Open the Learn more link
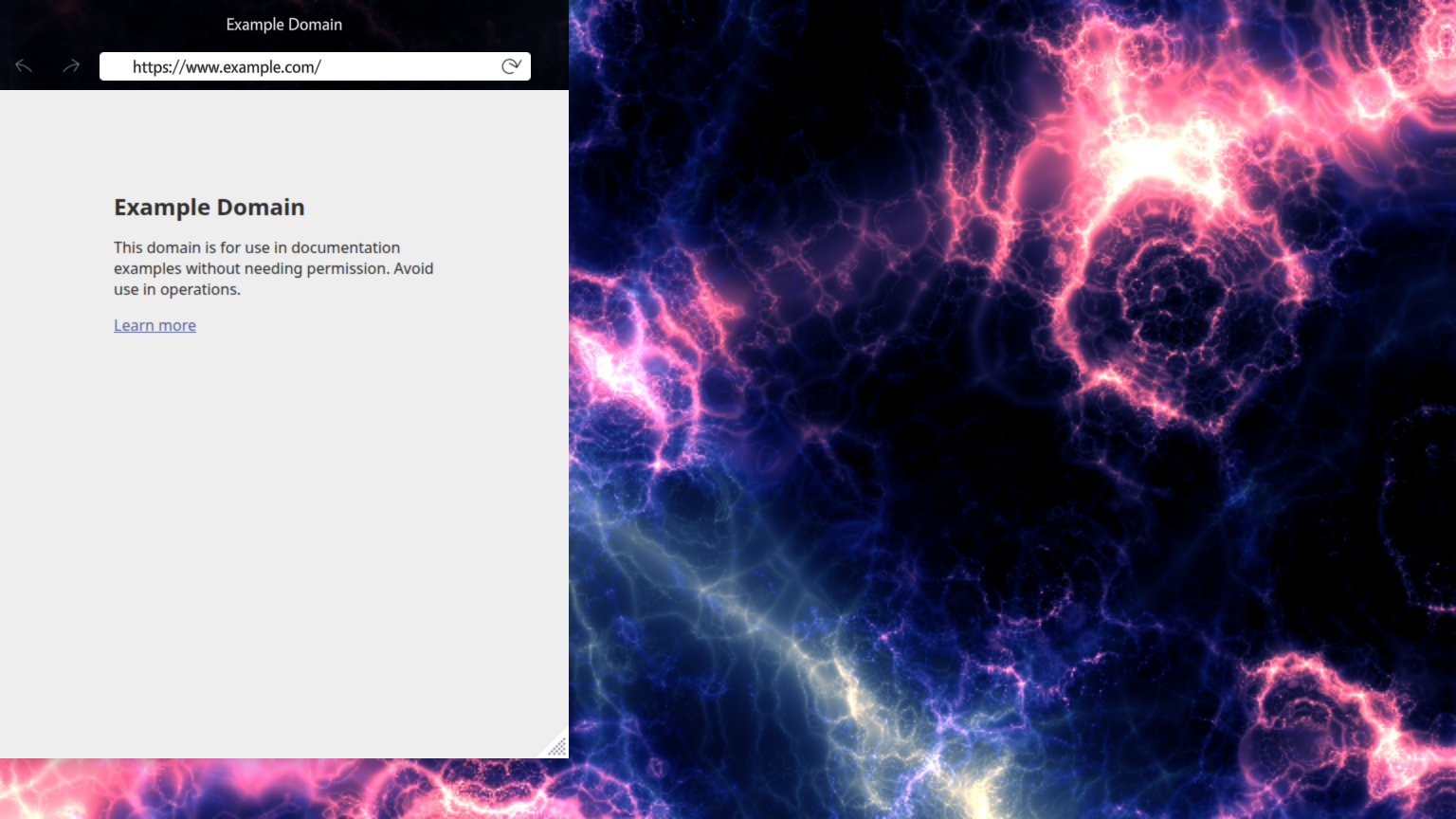Image resolution: width=1456 pixels, height=819 pixels. click(155, 325)
